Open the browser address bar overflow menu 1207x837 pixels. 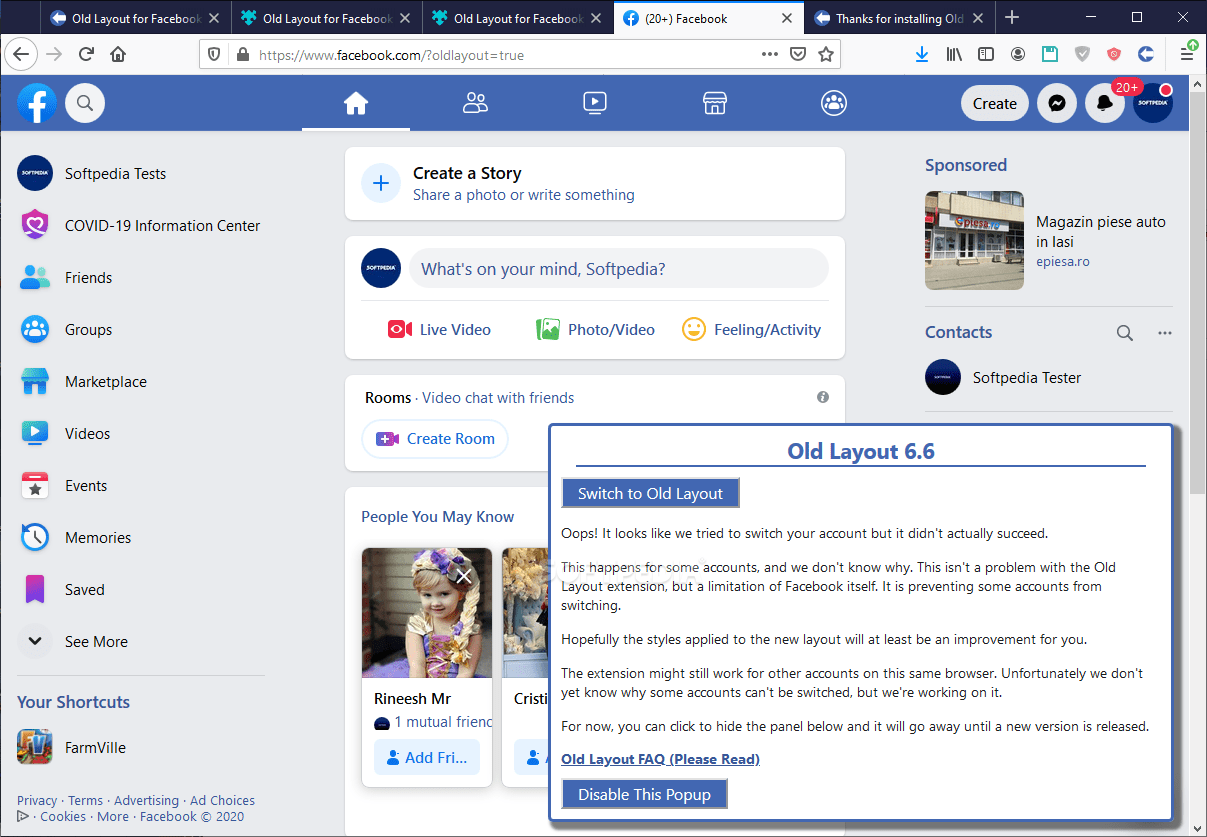pos(769,54)
